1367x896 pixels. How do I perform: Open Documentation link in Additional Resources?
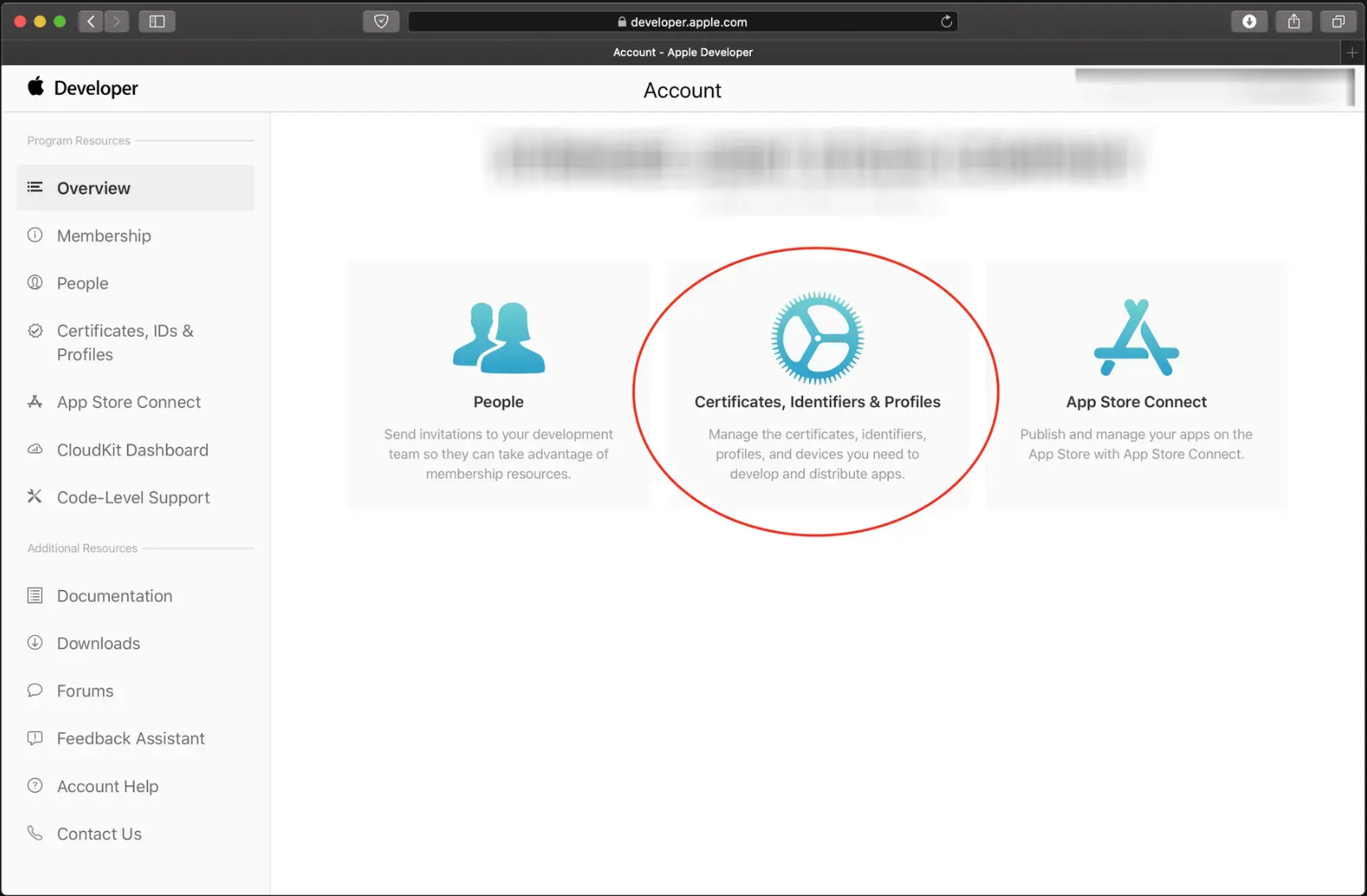(x=136, y=596)
